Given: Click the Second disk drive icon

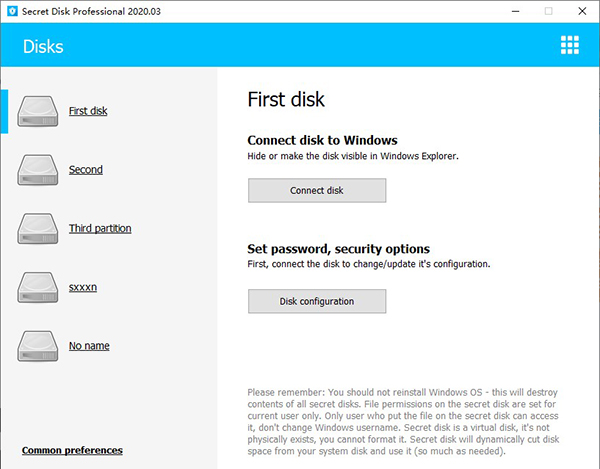Looking at the screenshot, I should point(39,169).
